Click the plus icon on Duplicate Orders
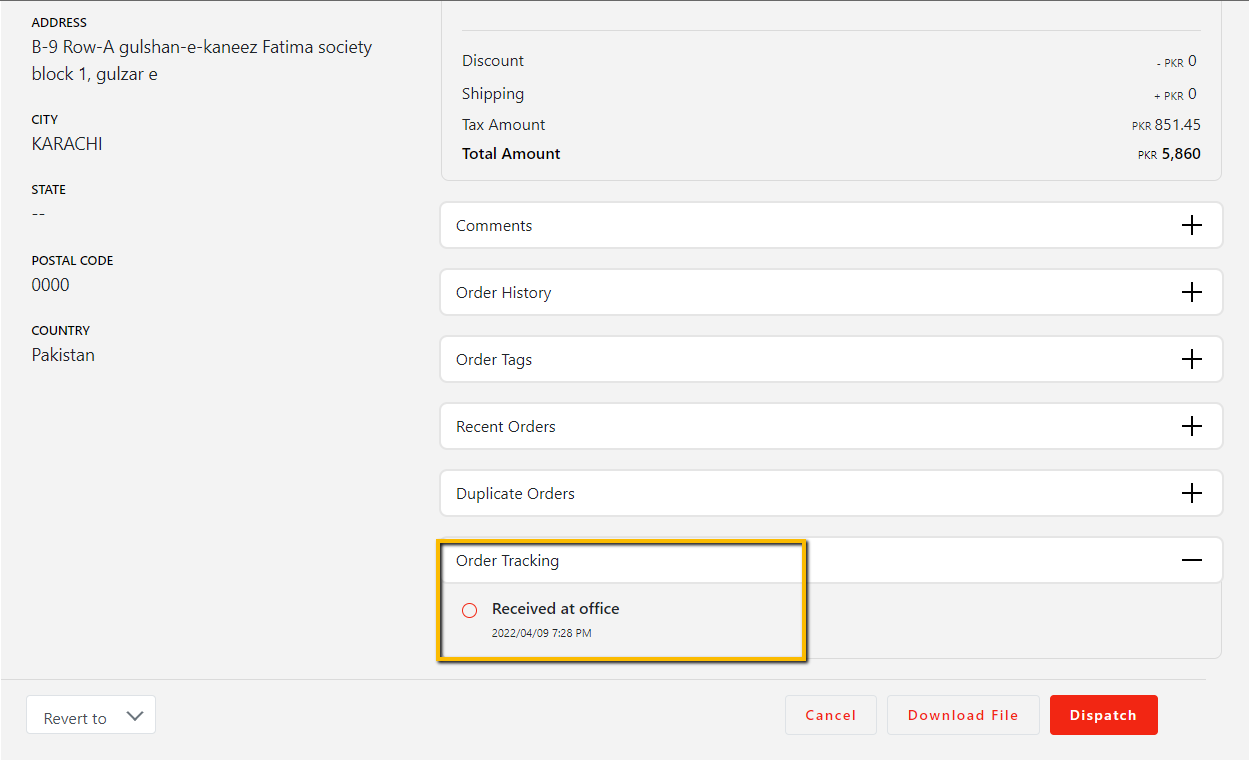The width and height of the screenshot is (1249, 760). pos(1191,494)
